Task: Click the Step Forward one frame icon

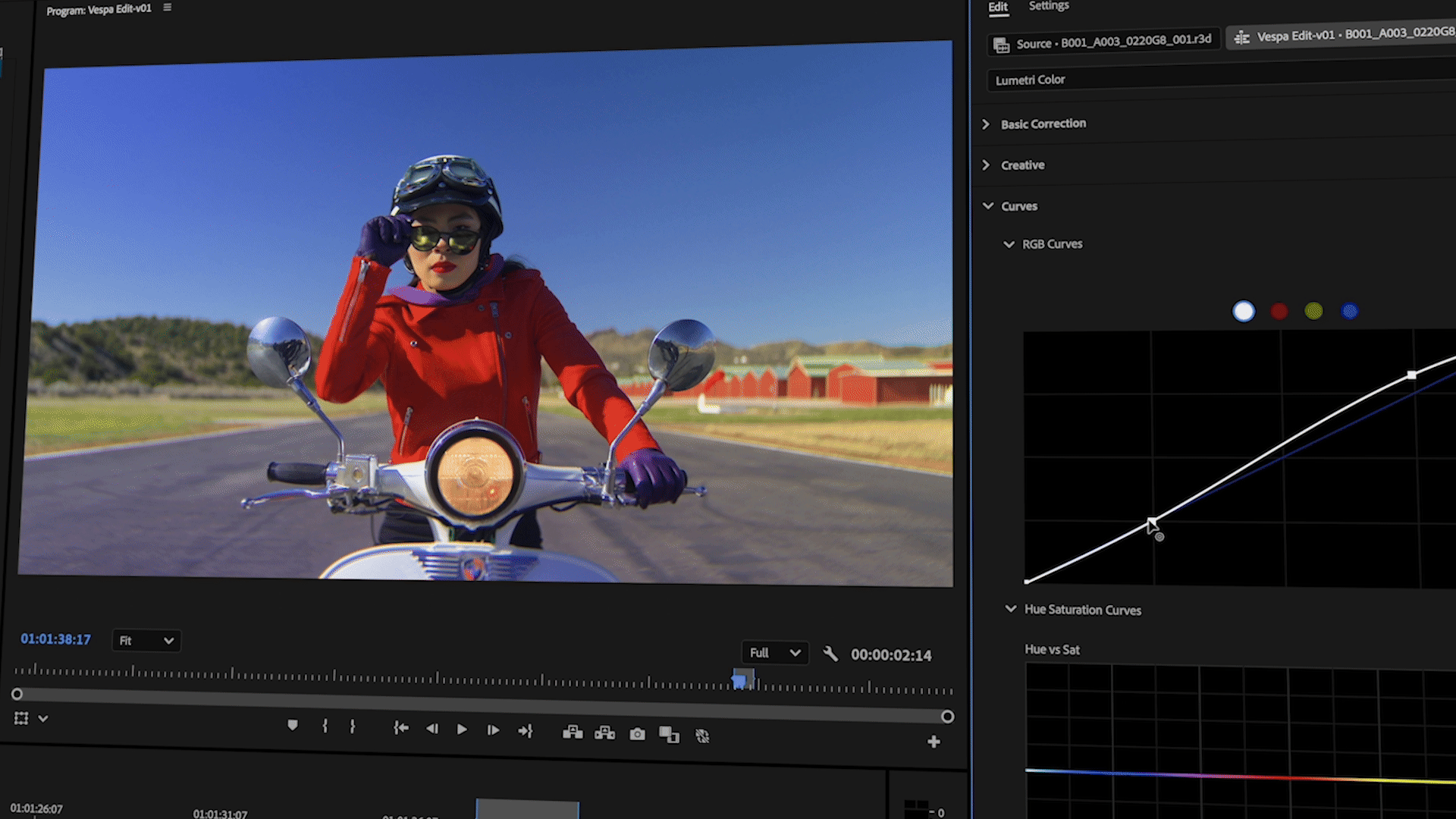Action: pos(493,729)
